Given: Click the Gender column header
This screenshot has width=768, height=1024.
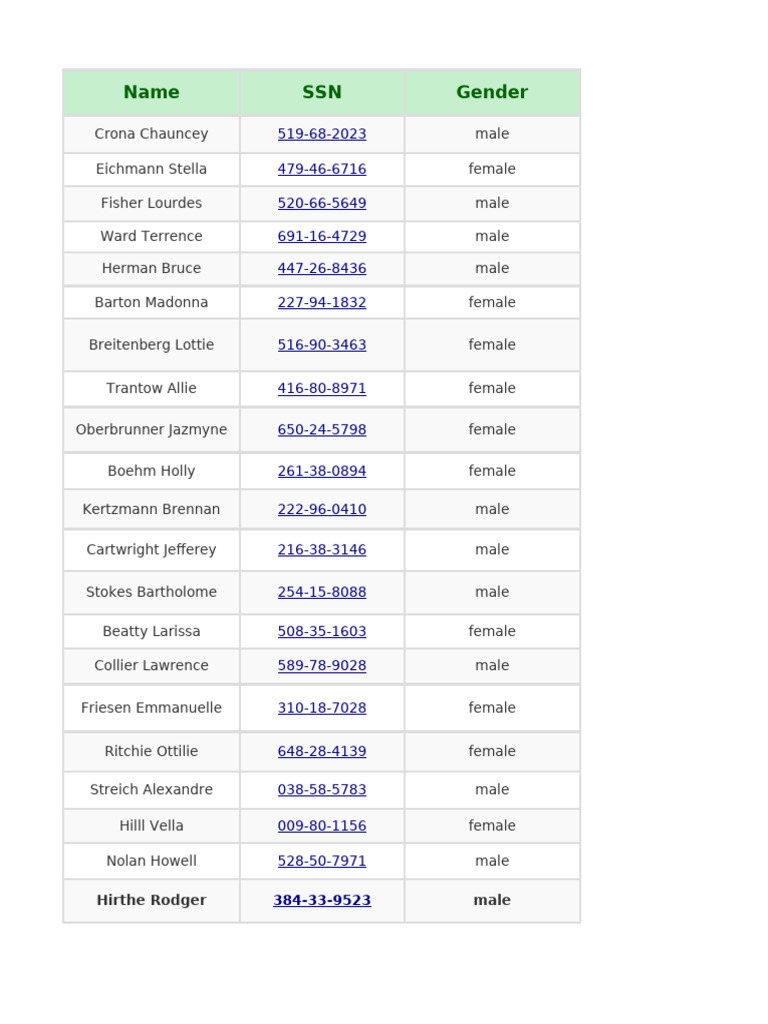Looking at the screenshot, I should click(491, 92).
